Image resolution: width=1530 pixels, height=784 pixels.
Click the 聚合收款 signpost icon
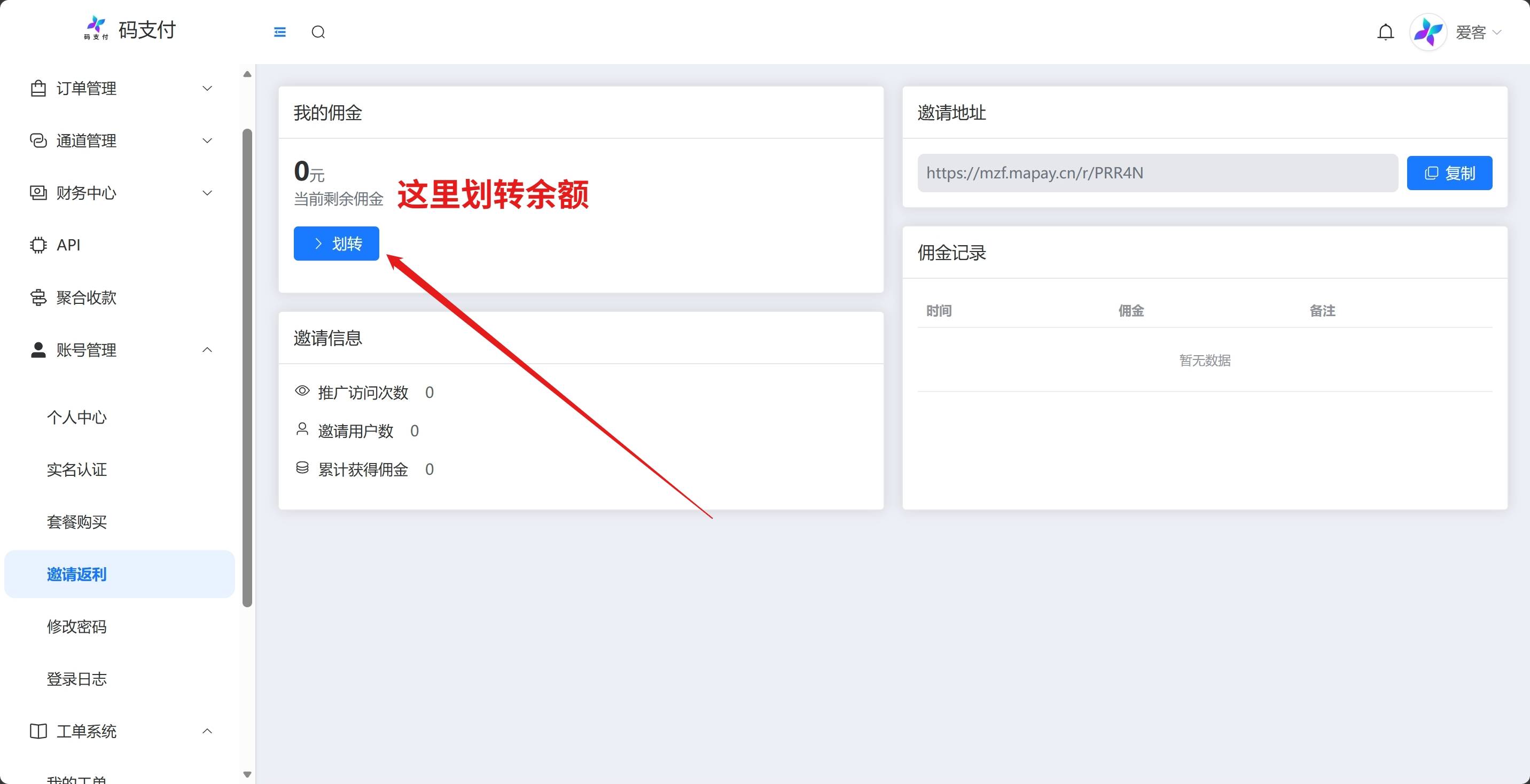tap(38, 297)
